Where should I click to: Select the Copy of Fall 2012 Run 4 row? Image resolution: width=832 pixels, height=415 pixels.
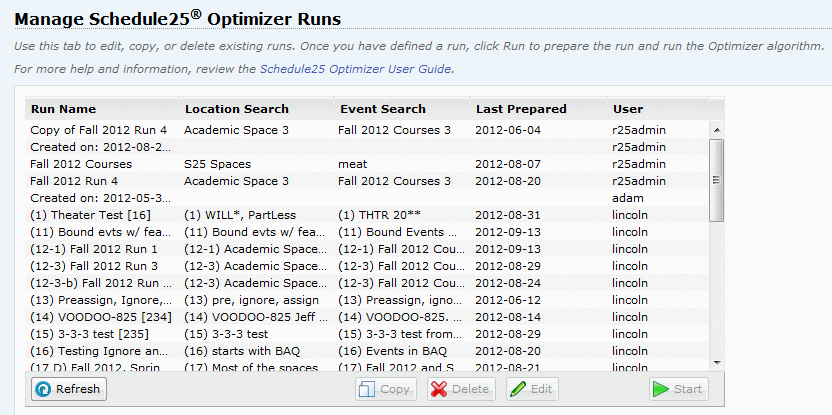(367, 130)
